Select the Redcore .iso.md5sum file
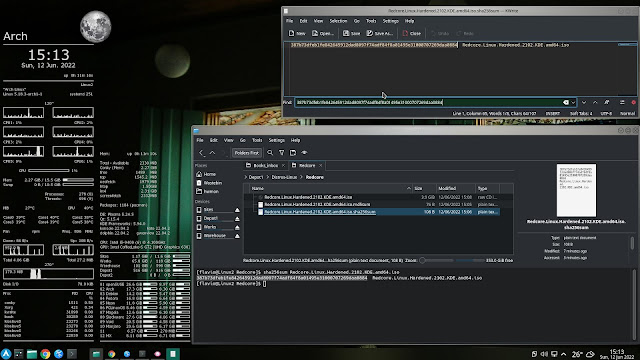Image resolution: width=640 pixels, height=360 pixels. point(317,204)
